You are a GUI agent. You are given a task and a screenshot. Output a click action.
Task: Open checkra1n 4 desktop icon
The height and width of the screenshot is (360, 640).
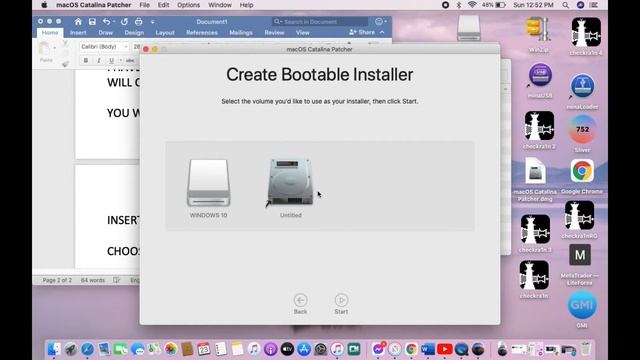click(586, 37)
